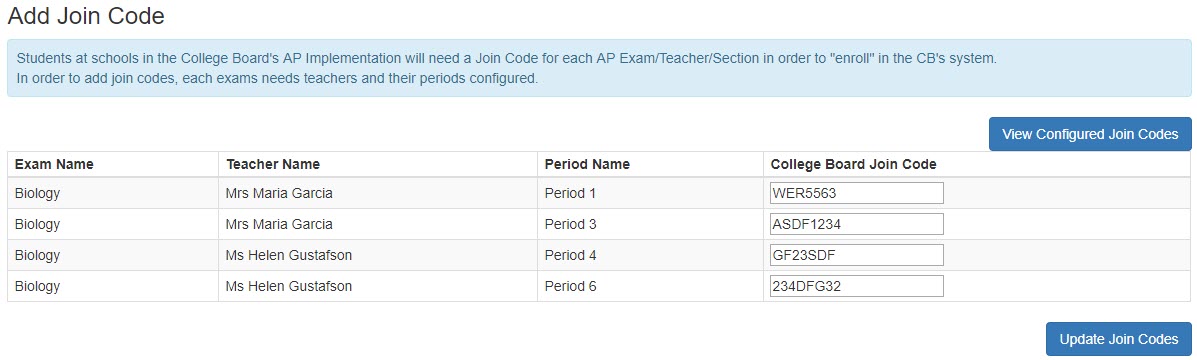Click the Exam Name column header

54,164
